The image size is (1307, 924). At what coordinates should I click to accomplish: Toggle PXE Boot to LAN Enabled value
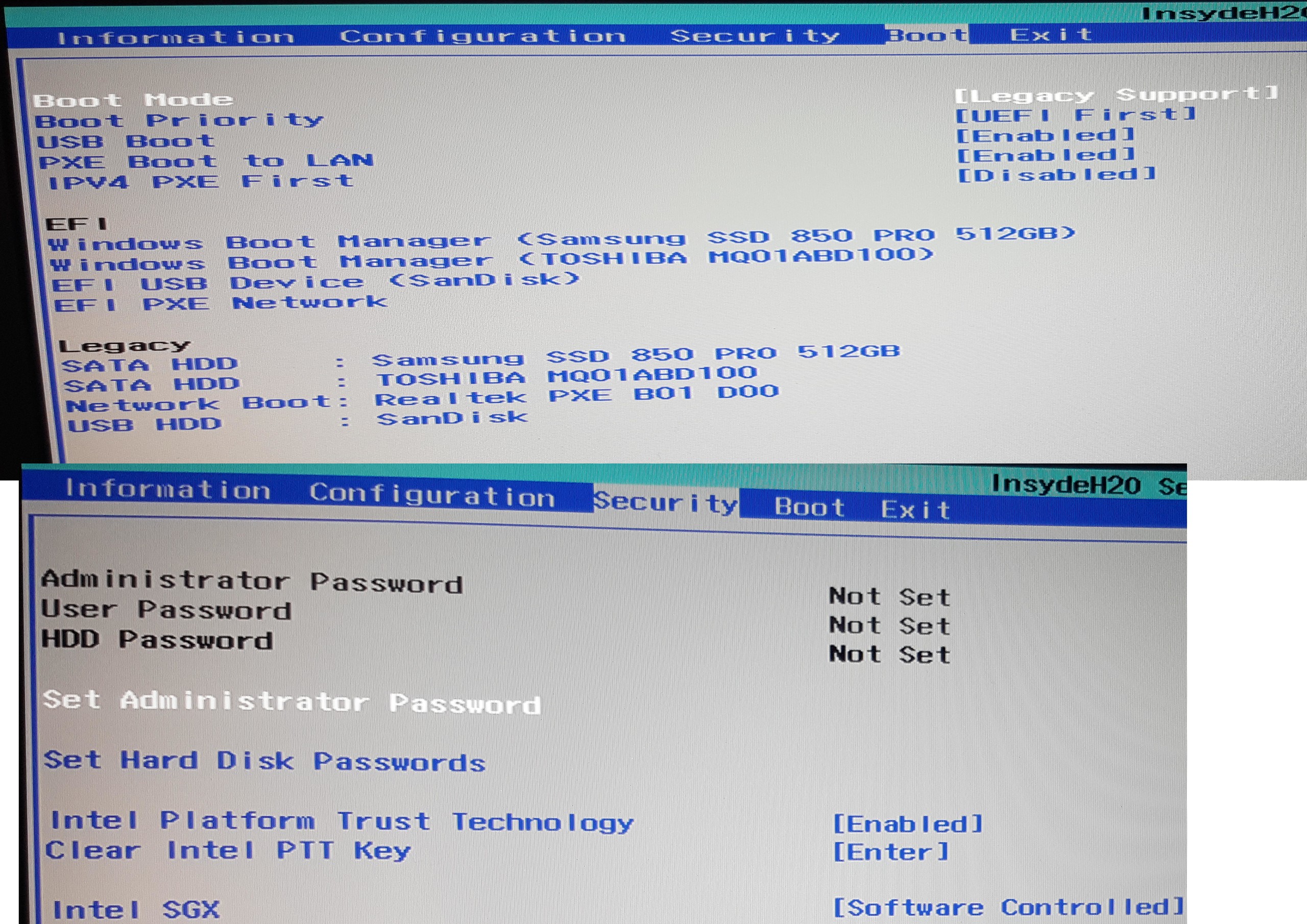click(1045, 155)
